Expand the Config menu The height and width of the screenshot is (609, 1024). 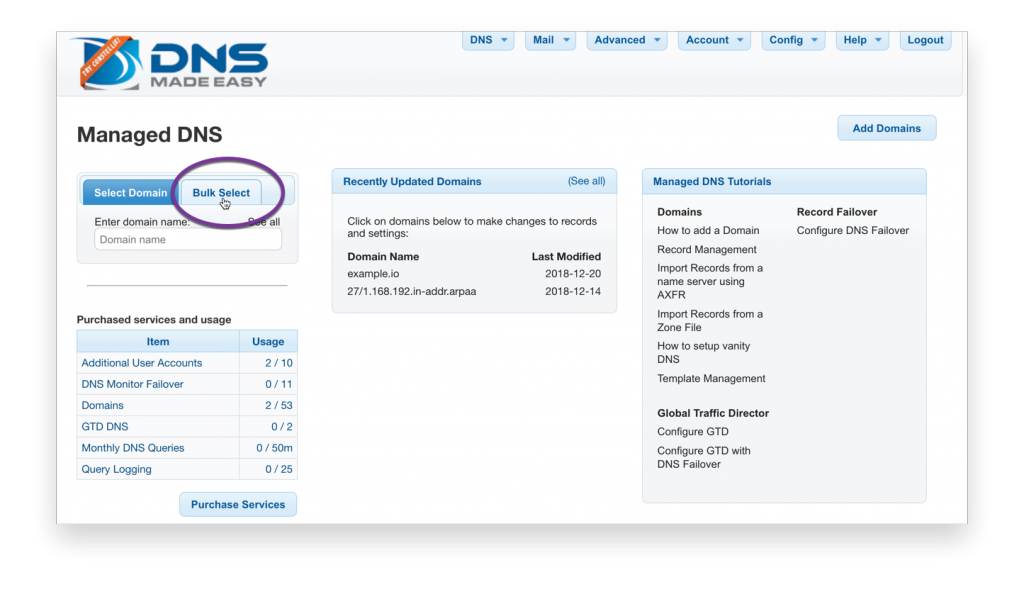793,40
